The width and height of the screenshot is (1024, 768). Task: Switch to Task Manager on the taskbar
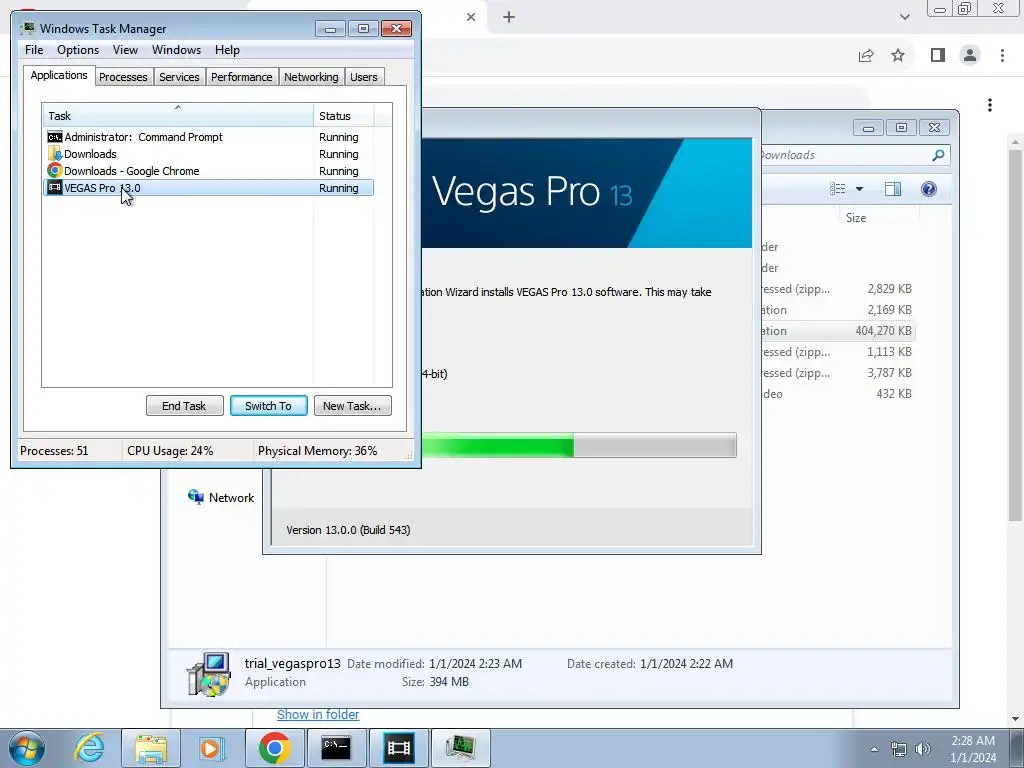tap(460, 748)
